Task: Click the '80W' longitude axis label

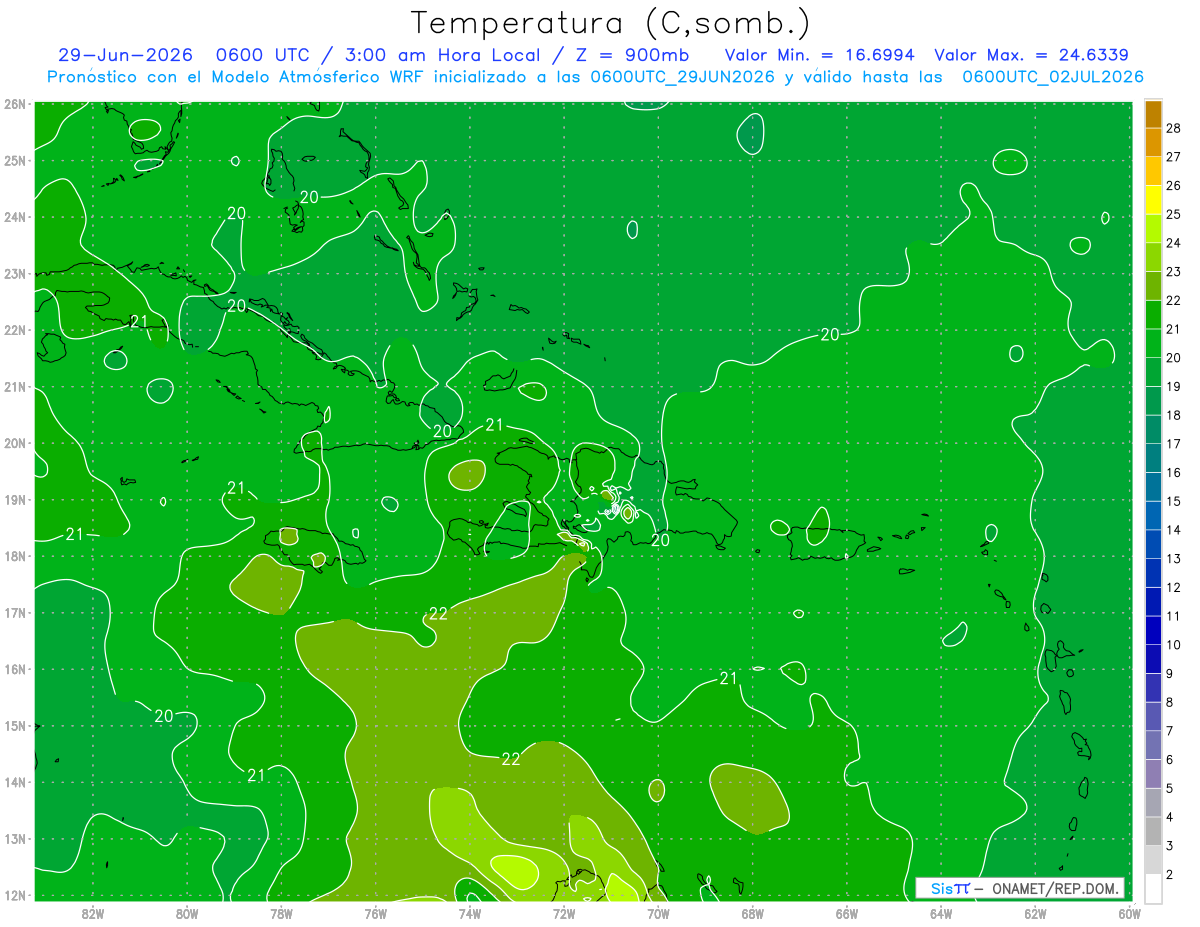Action: pos(187,913)
